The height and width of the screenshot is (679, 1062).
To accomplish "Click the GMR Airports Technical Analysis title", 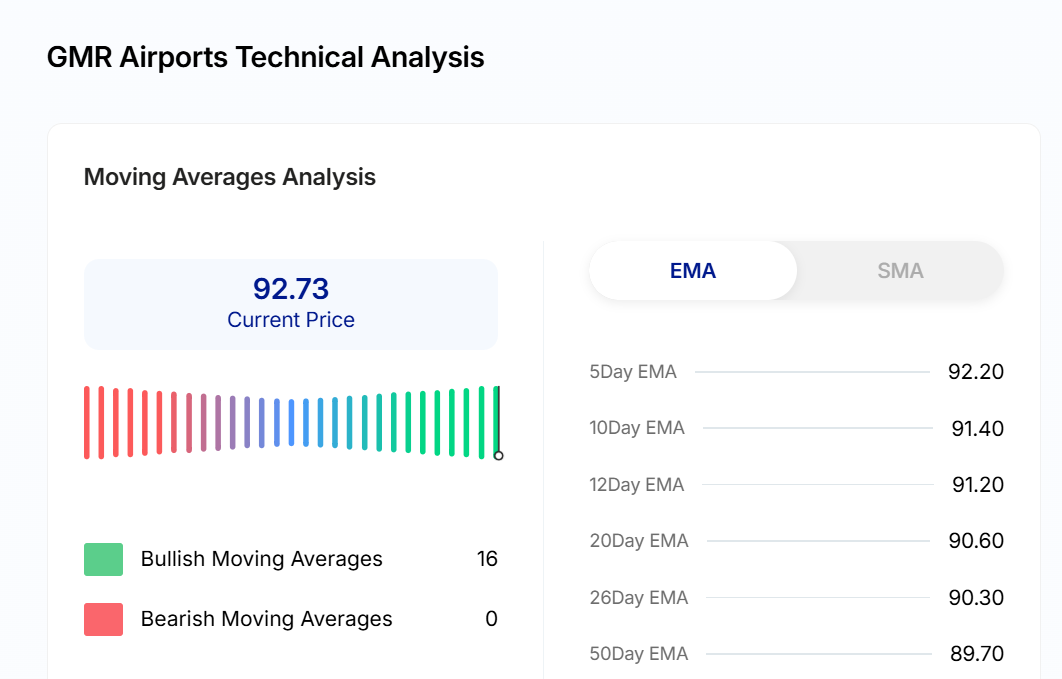I will [265, 57].
